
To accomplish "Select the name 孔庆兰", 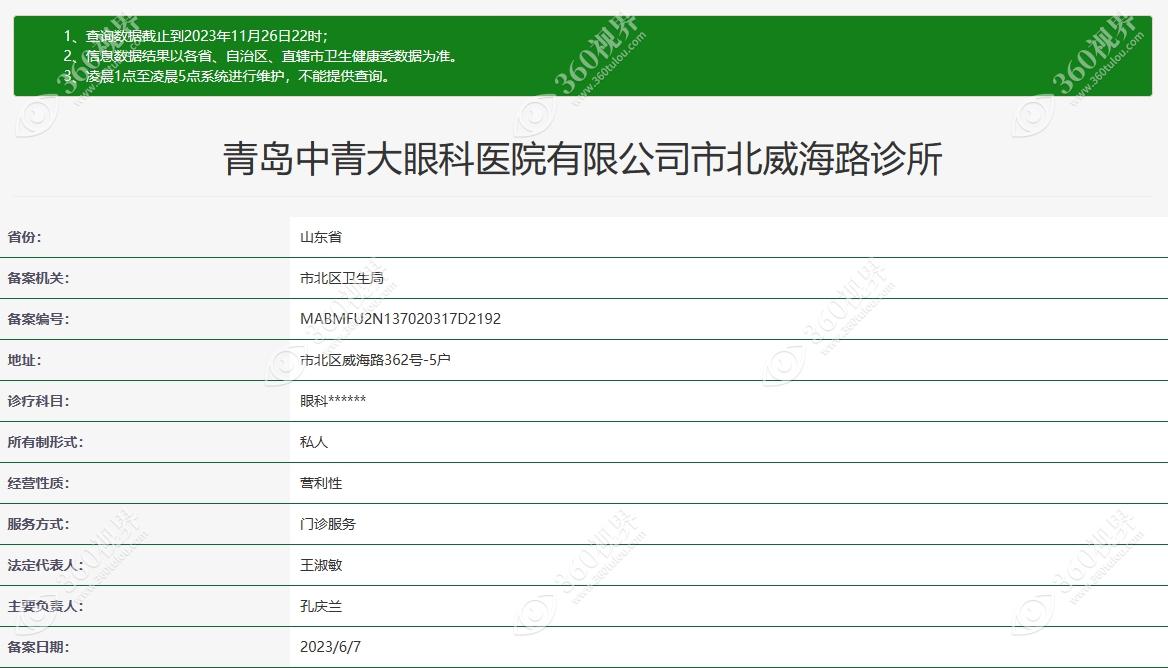I will (321, 605).
